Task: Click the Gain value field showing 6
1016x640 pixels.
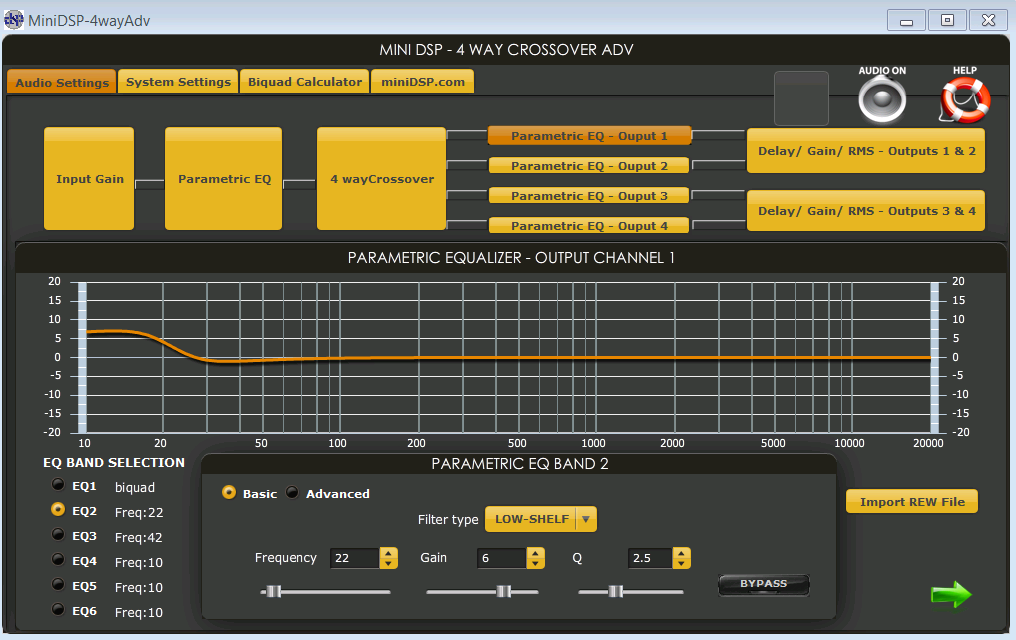Action: (502, 558)
